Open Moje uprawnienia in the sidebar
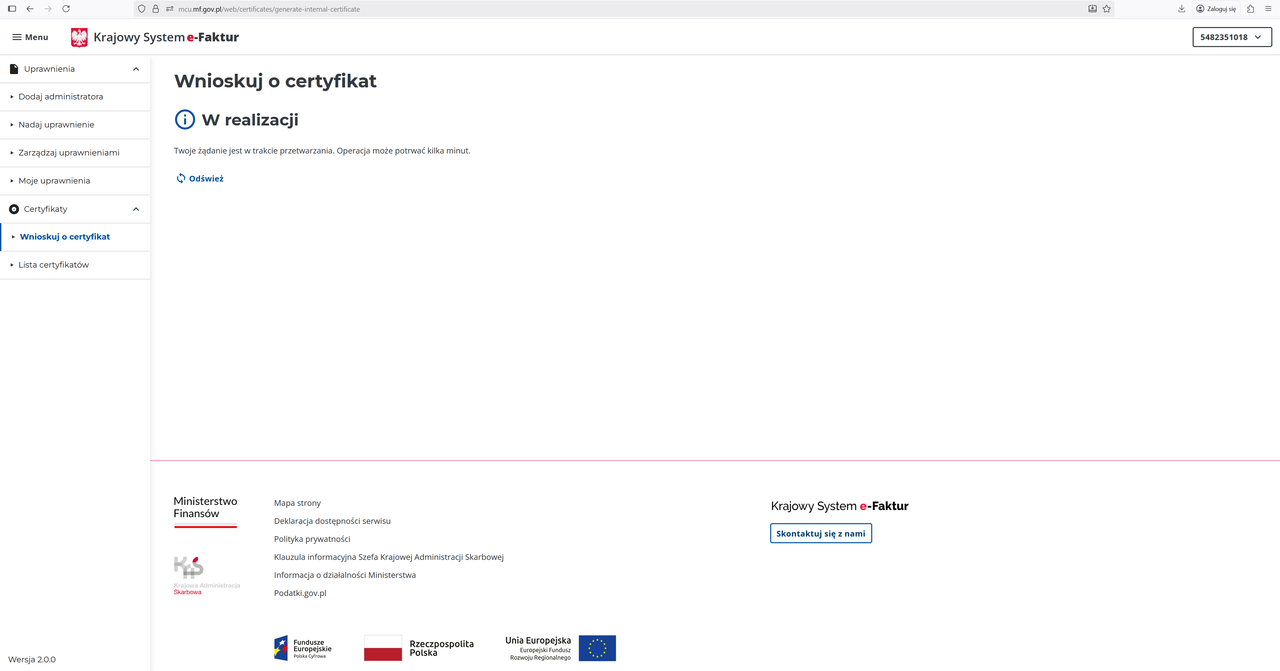Image resolution: width=1280 pixels, height=671 pixels. click(x=54, y=181)
